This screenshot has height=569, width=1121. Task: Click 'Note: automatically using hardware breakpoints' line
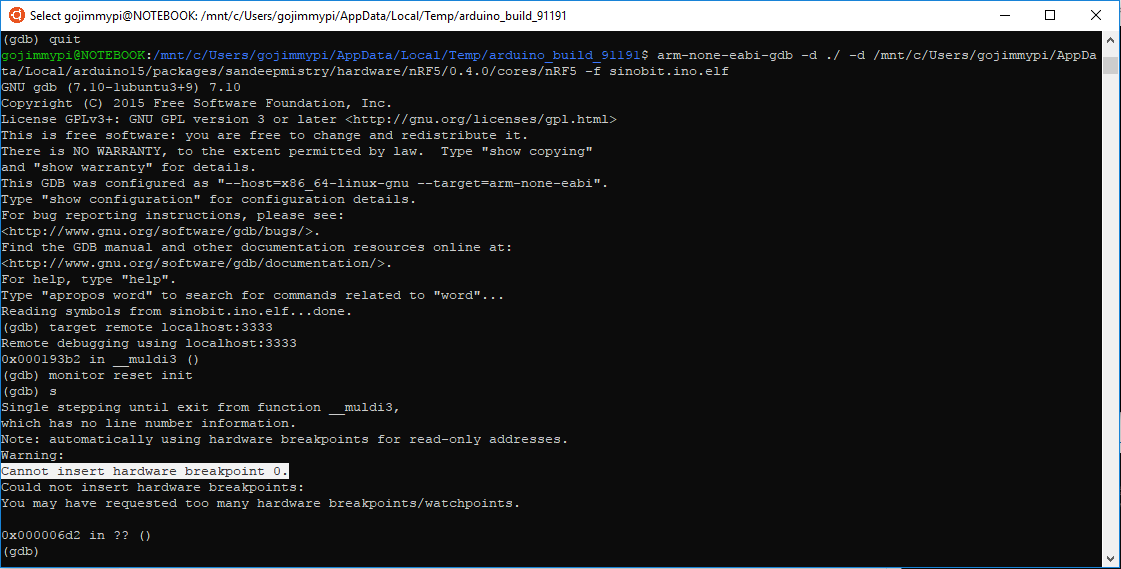point(285,439)
